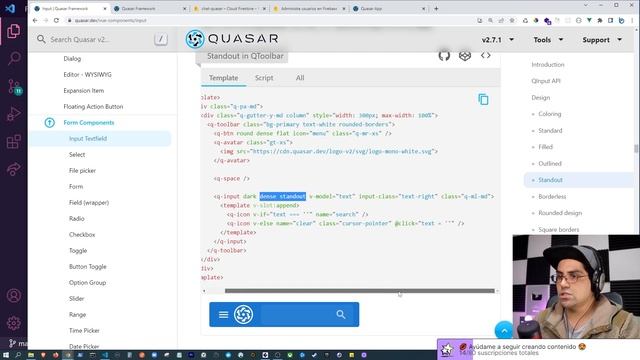The image size is (640, 360).
Task: Open Floating Action Button in sidebar
Action: pyautogui.click(x=93, y=107)
